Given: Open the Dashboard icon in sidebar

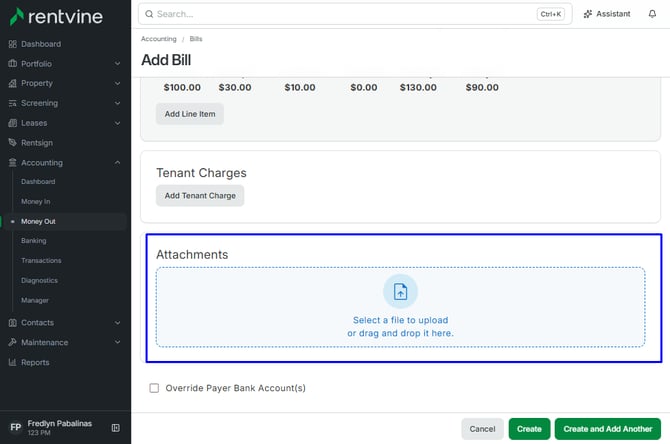Looking at the screenshot, I should click(x=12, y=44).
